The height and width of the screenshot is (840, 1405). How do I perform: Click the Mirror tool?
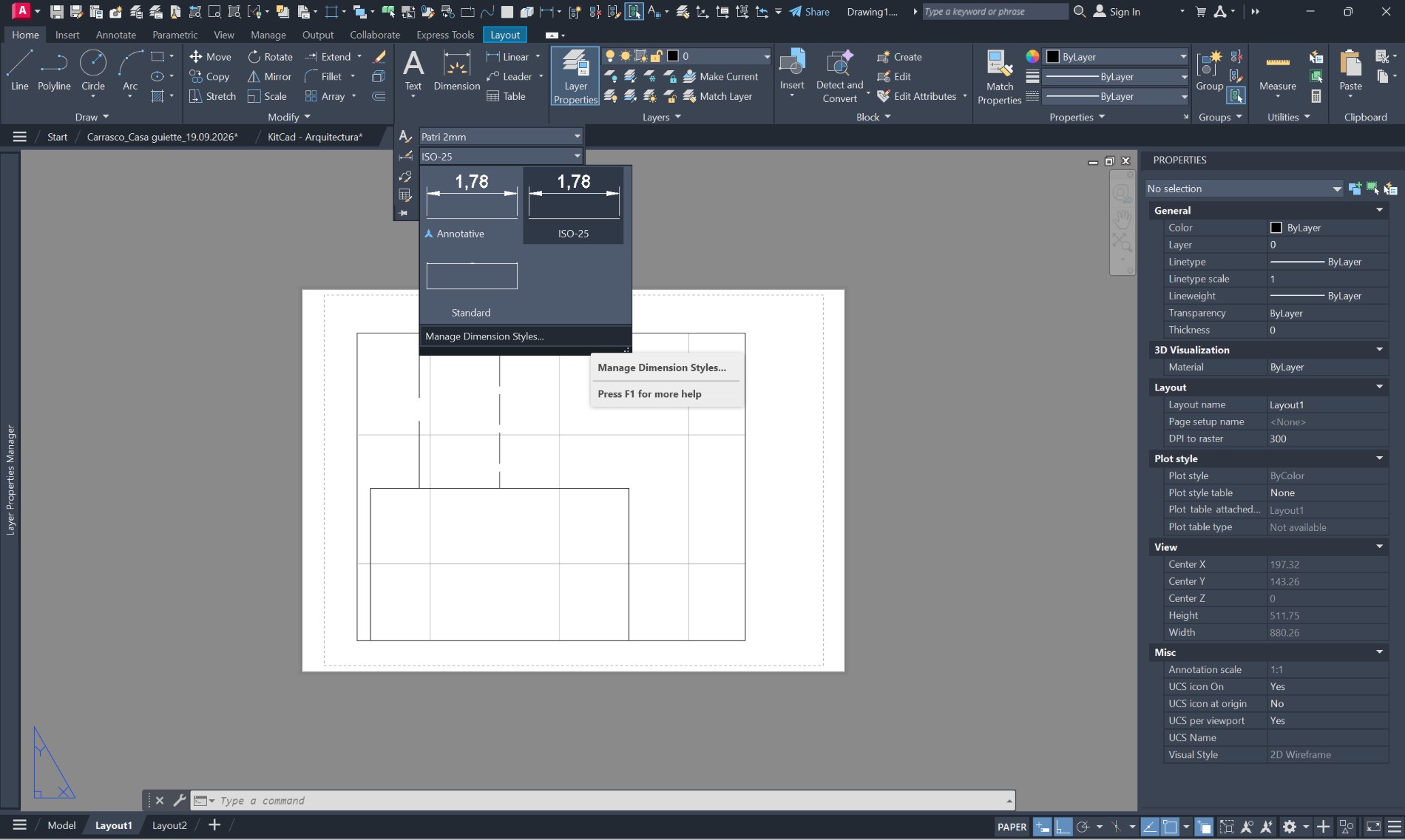click(269, 77)
